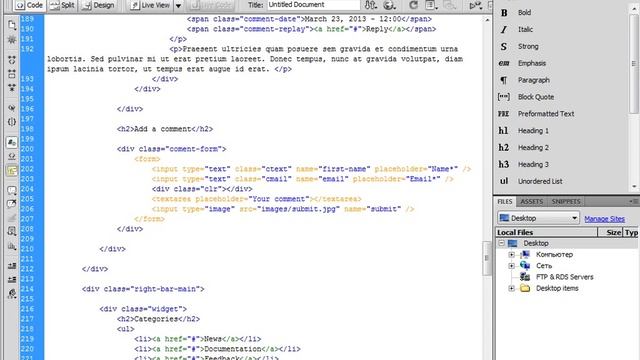640x360 pixels.
Task: Apply comment to selected code
Action: point(12,190)
